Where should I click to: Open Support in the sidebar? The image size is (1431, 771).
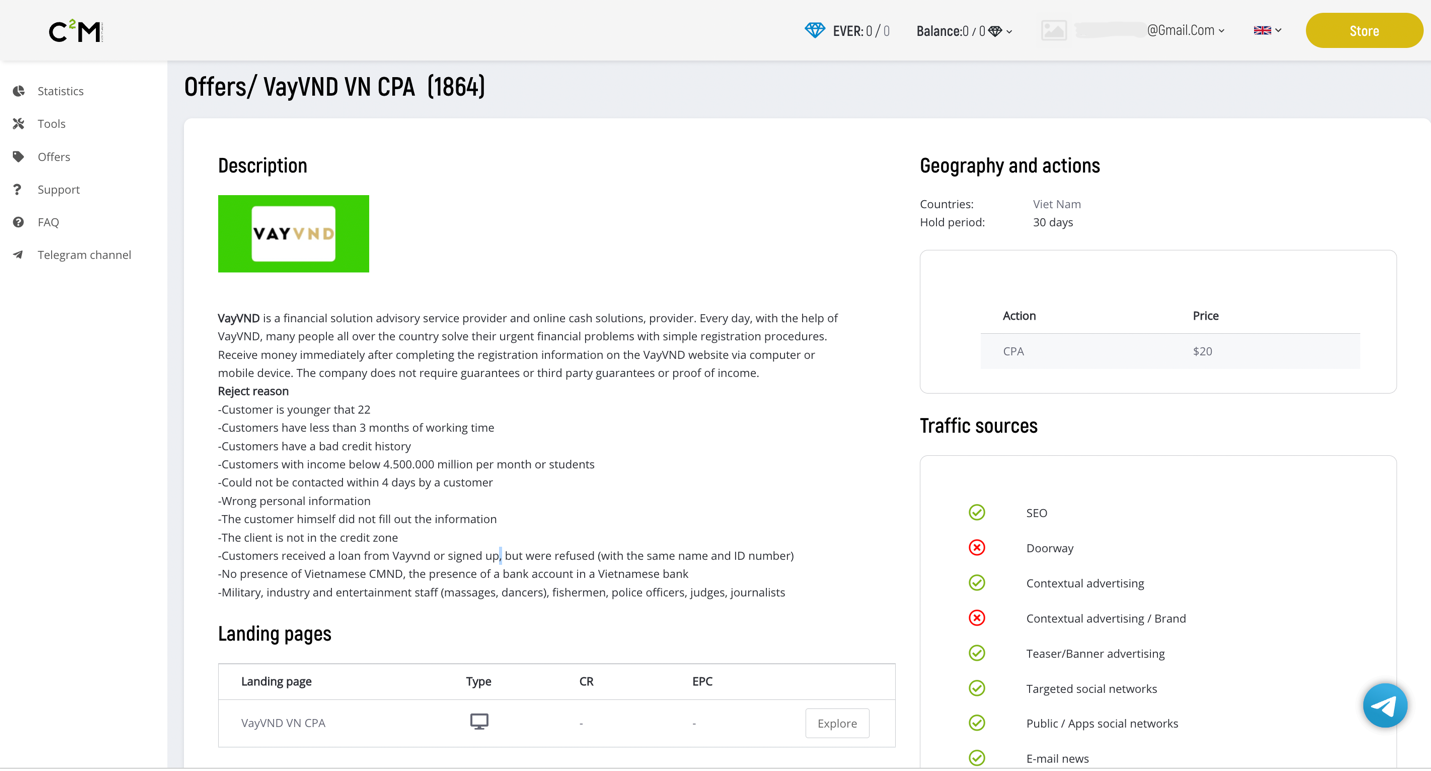[x=58, y=189]
